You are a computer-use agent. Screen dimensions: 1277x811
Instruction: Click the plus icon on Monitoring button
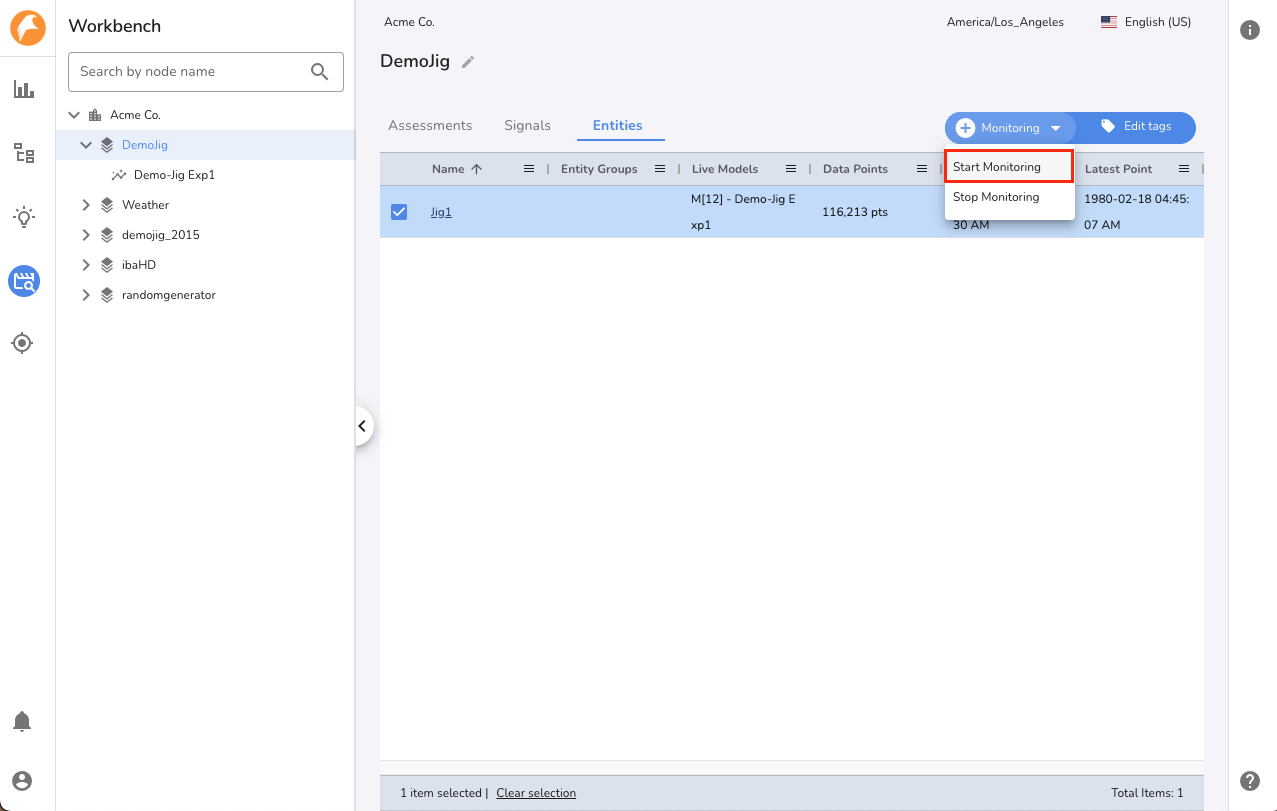965,128
